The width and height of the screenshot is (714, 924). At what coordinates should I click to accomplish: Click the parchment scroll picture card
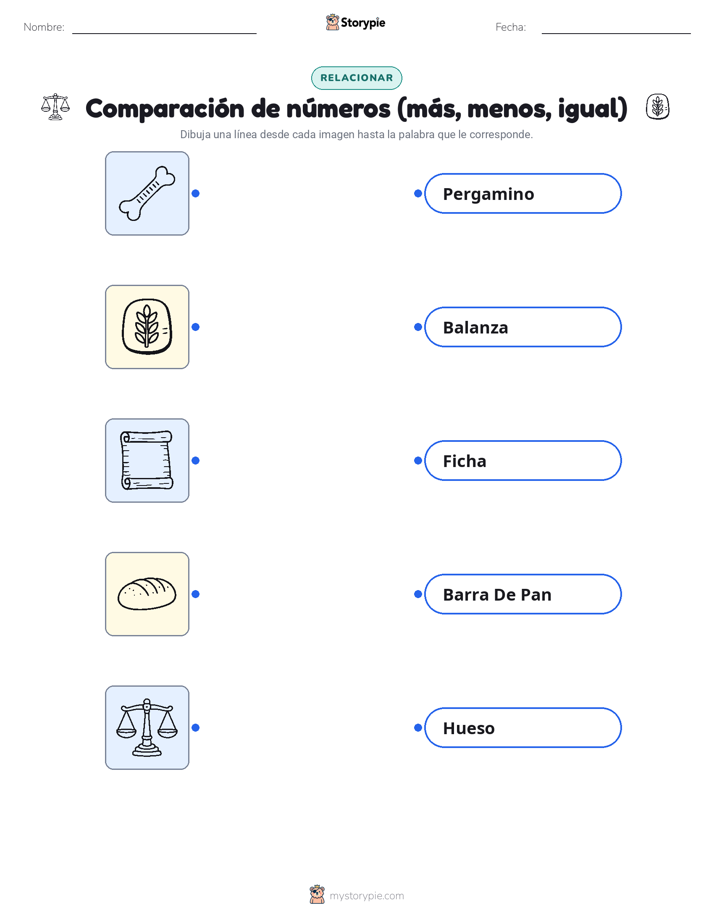147,460
